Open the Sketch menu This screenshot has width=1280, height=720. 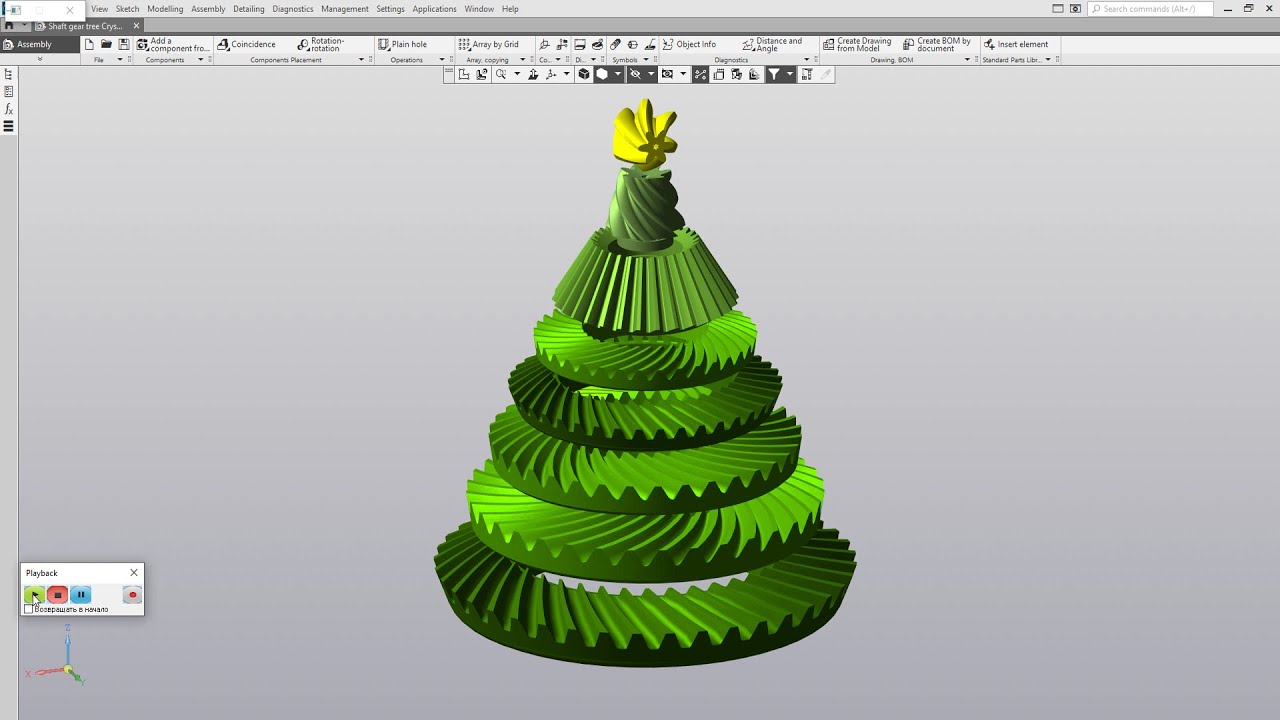point(127,9)
